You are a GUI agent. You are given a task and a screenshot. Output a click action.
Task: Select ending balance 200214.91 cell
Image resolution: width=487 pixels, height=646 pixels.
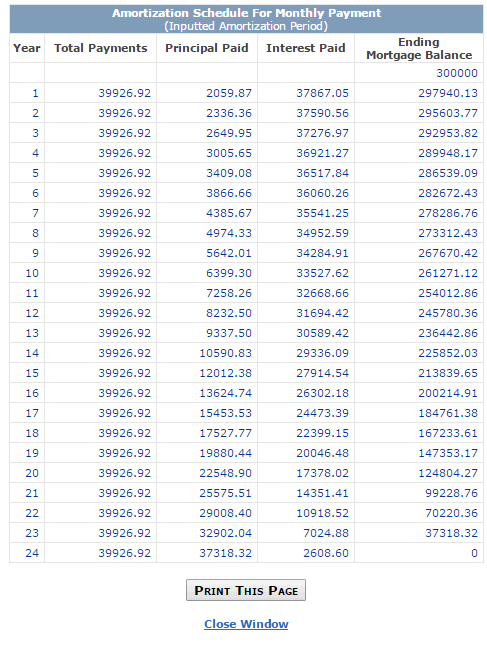pyautogui.click(x=419, y=393)
